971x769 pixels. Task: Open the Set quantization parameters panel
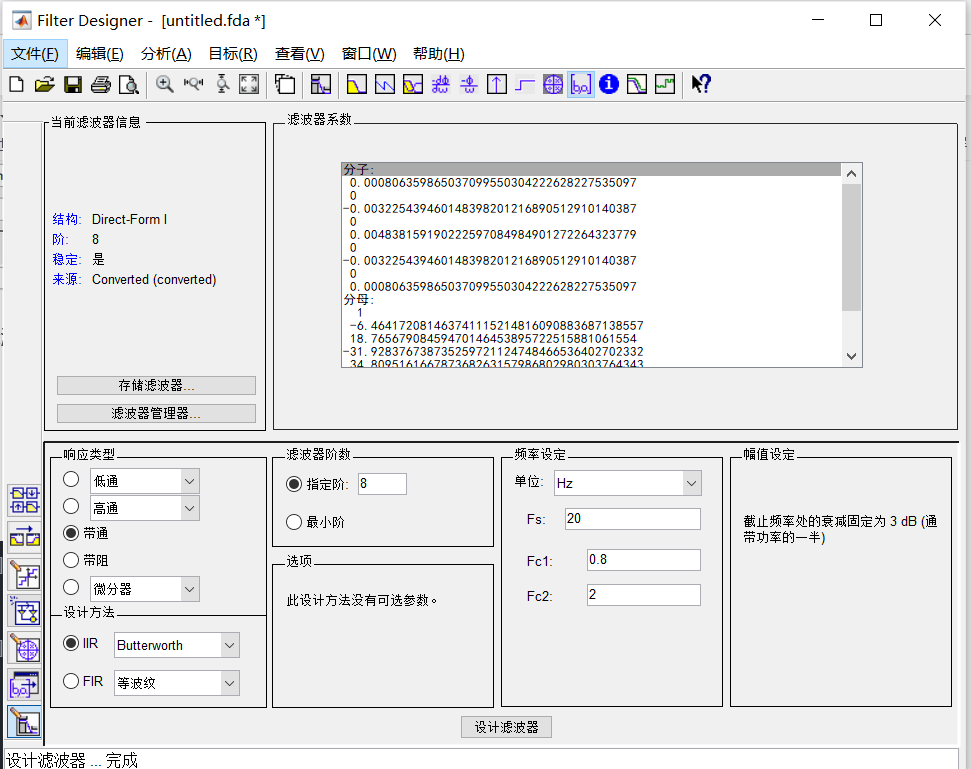point(25,575)
